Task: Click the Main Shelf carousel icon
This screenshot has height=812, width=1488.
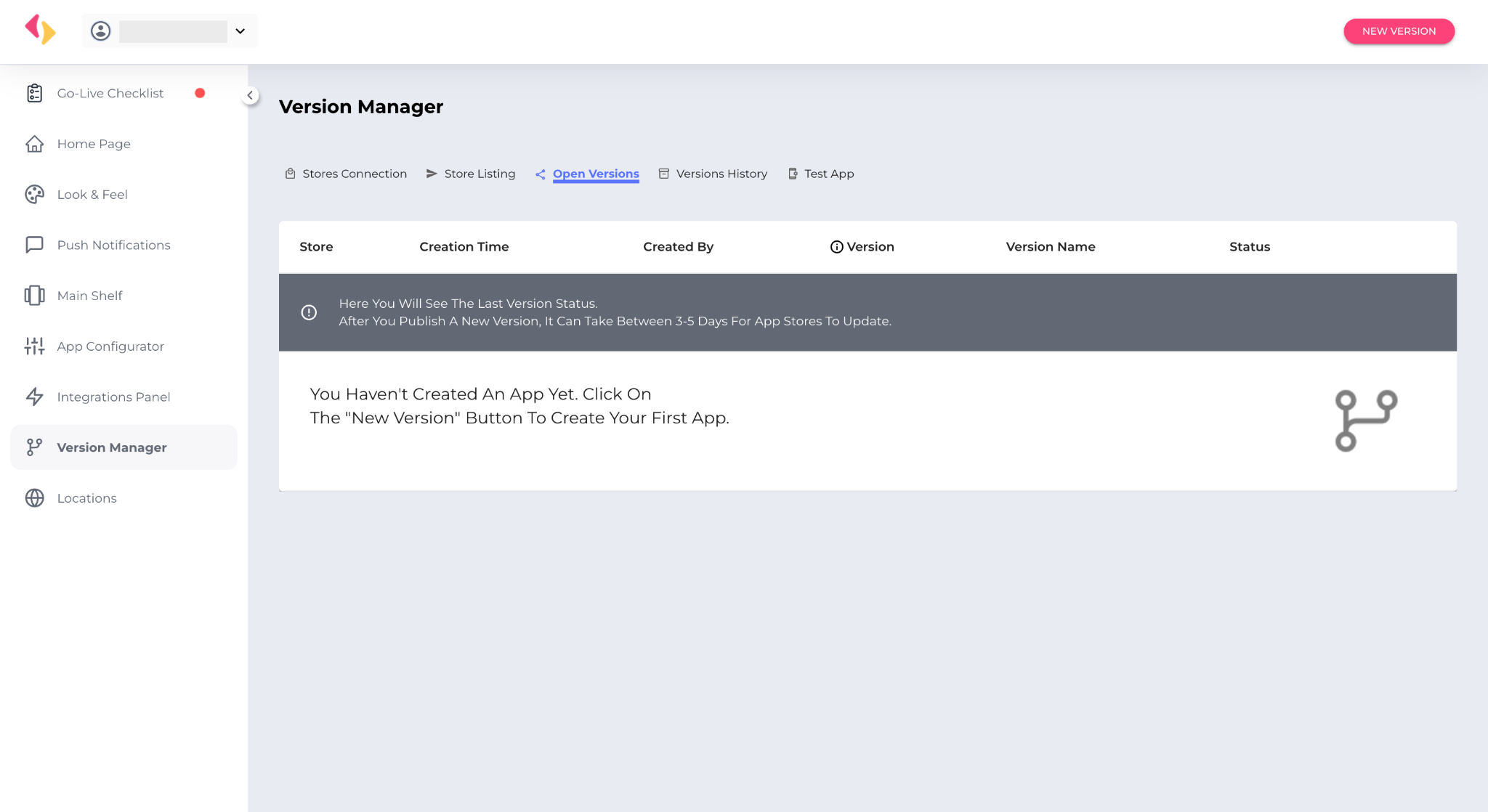Action: [x=34, y=296]
